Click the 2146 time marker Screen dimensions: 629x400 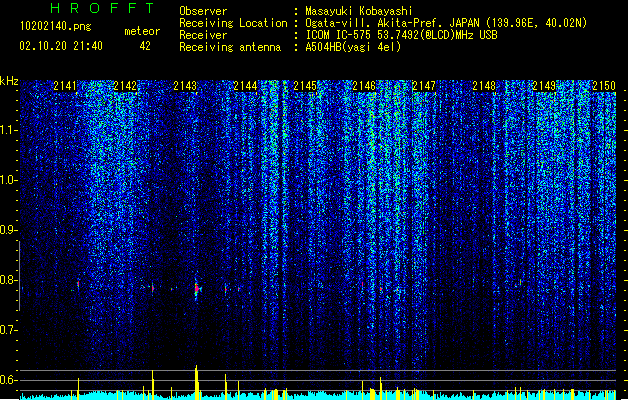[x=364, y=86]
